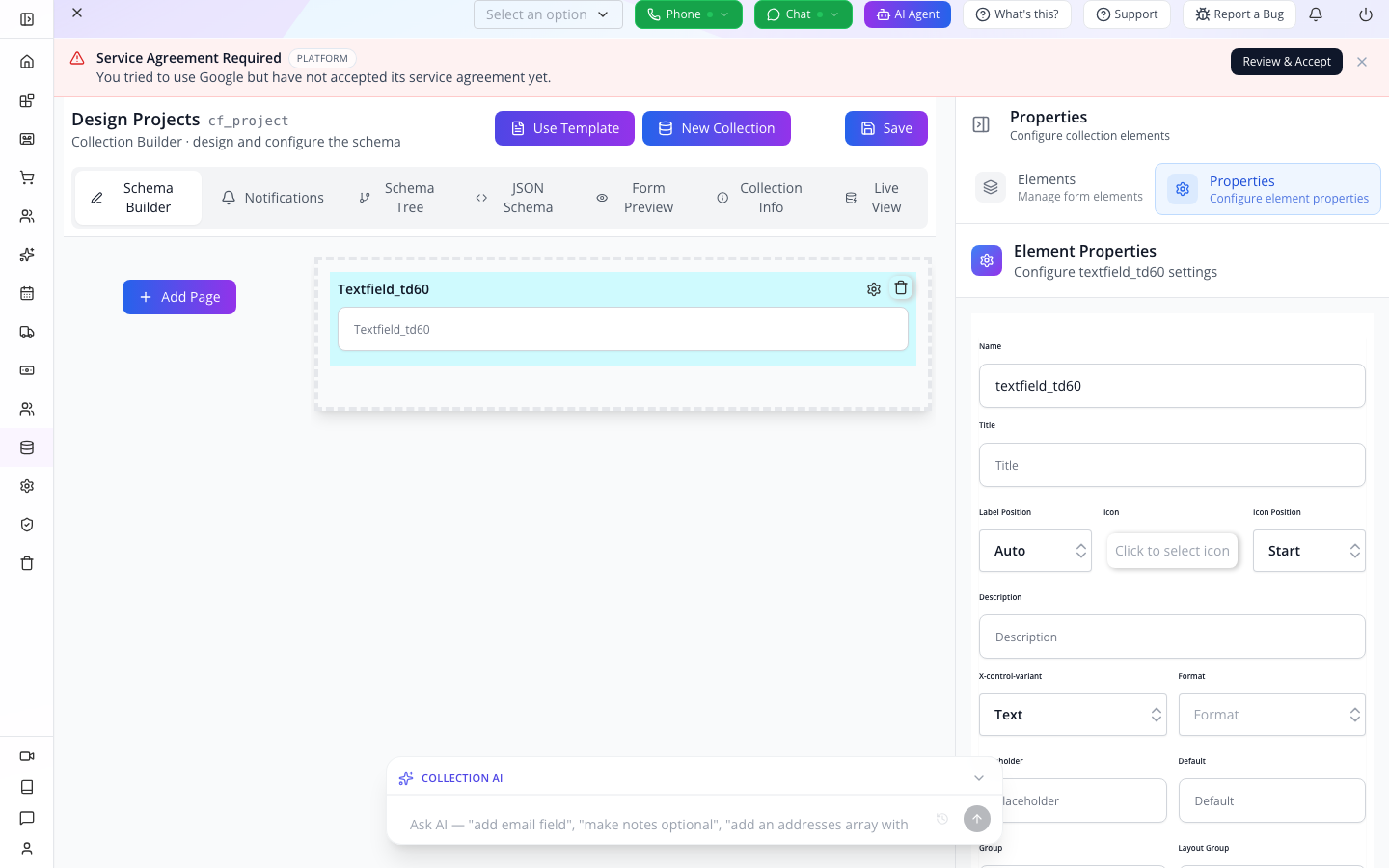Toggle the sidebar panel icon
The height and width of the screenshot is (868, 1389).
click(x=27, y=19)
